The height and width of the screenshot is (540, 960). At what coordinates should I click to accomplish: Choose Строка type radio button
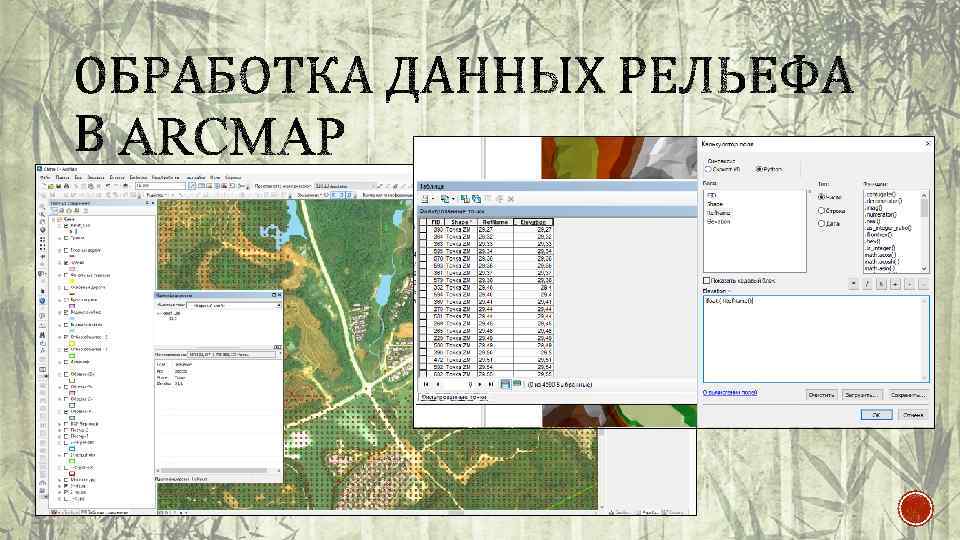click(822, 210)
